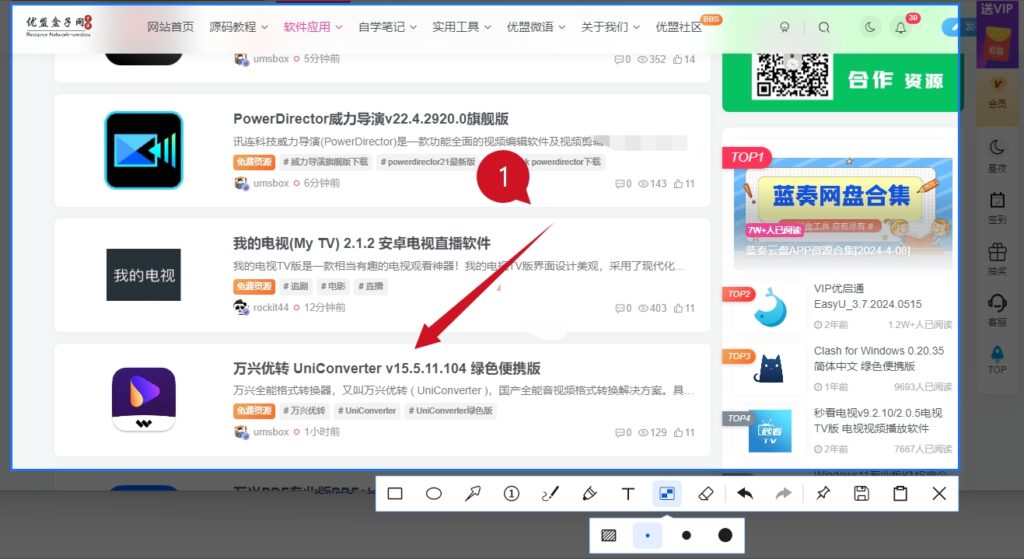
Task: Redo the annotation step
Action: [x=783, y=494]
